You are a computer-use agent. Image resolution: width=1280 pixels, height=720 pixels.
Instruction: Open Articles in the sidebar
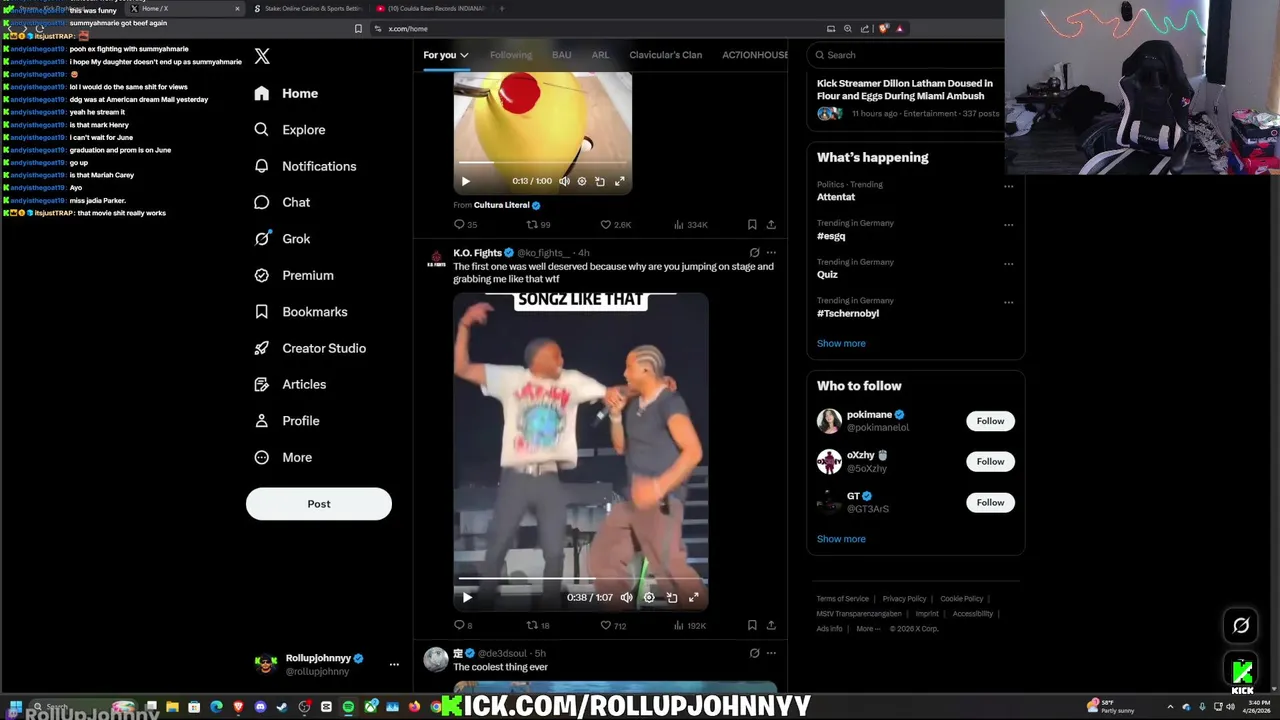290,384
